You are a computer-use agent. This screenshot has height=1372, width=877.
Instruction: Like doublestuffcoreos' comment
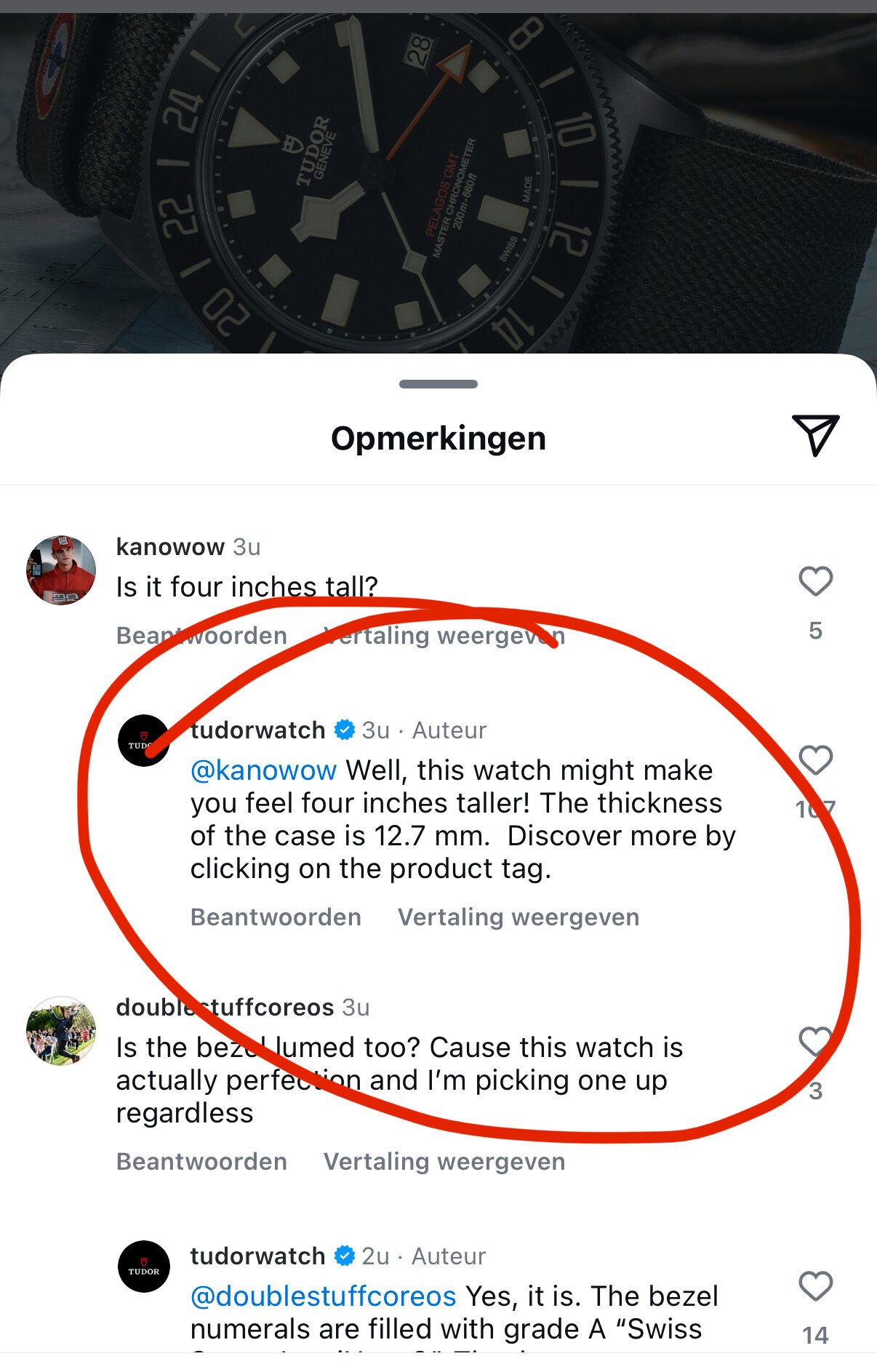[815, 1042]
